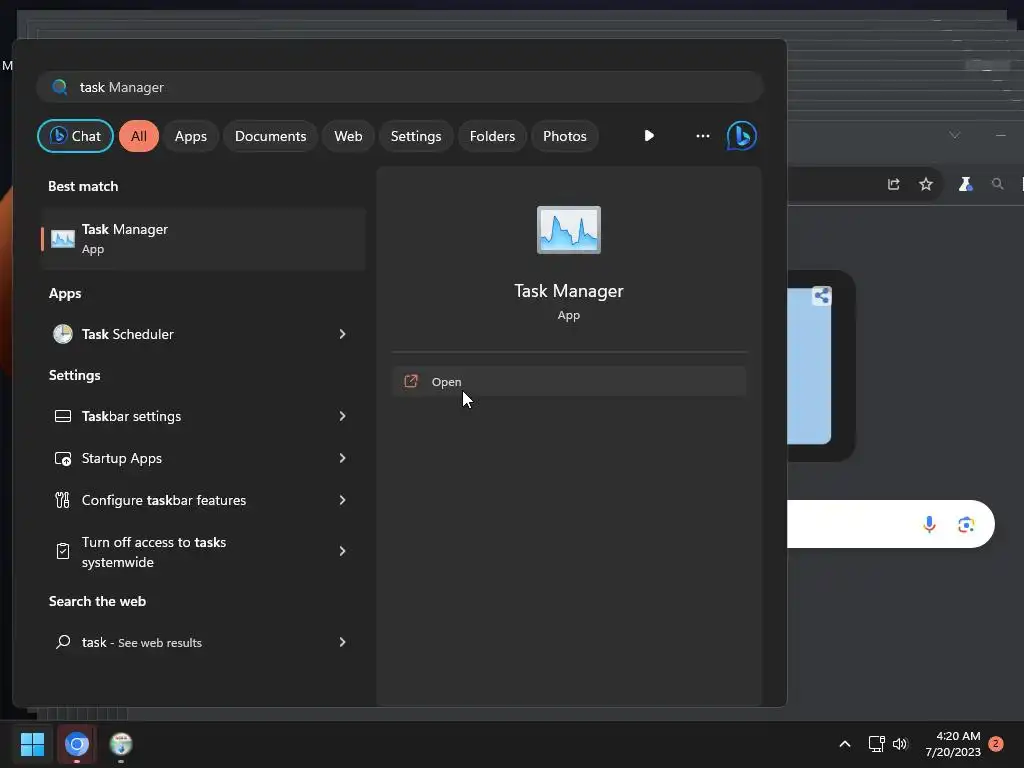Viewport: 1024px width, 768px height.
Task: Click the Task Scheduler clock icon
Action: point(63,334)
